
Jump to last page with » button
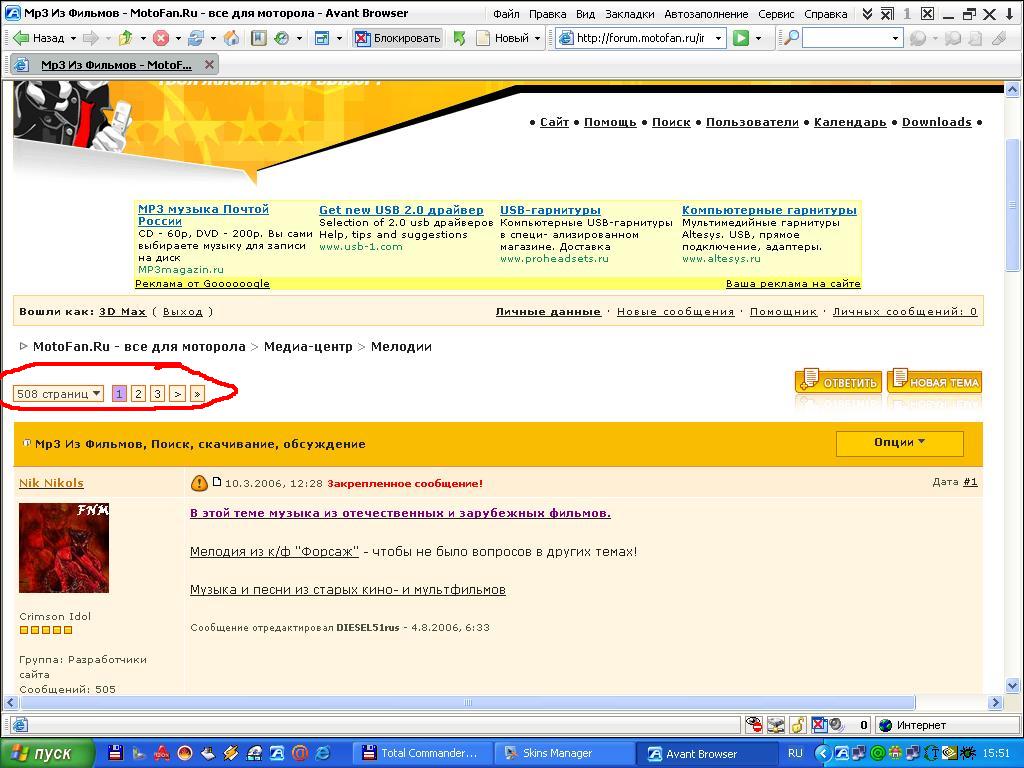point(197,394)
